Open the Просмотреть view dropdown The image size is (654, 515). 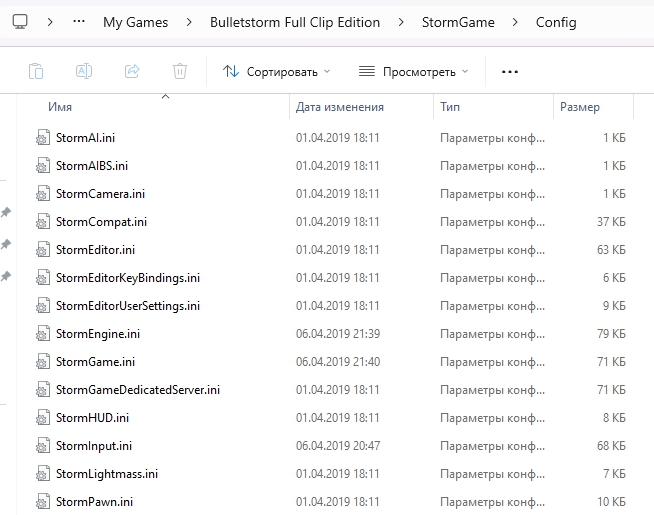tap(413, 72)
